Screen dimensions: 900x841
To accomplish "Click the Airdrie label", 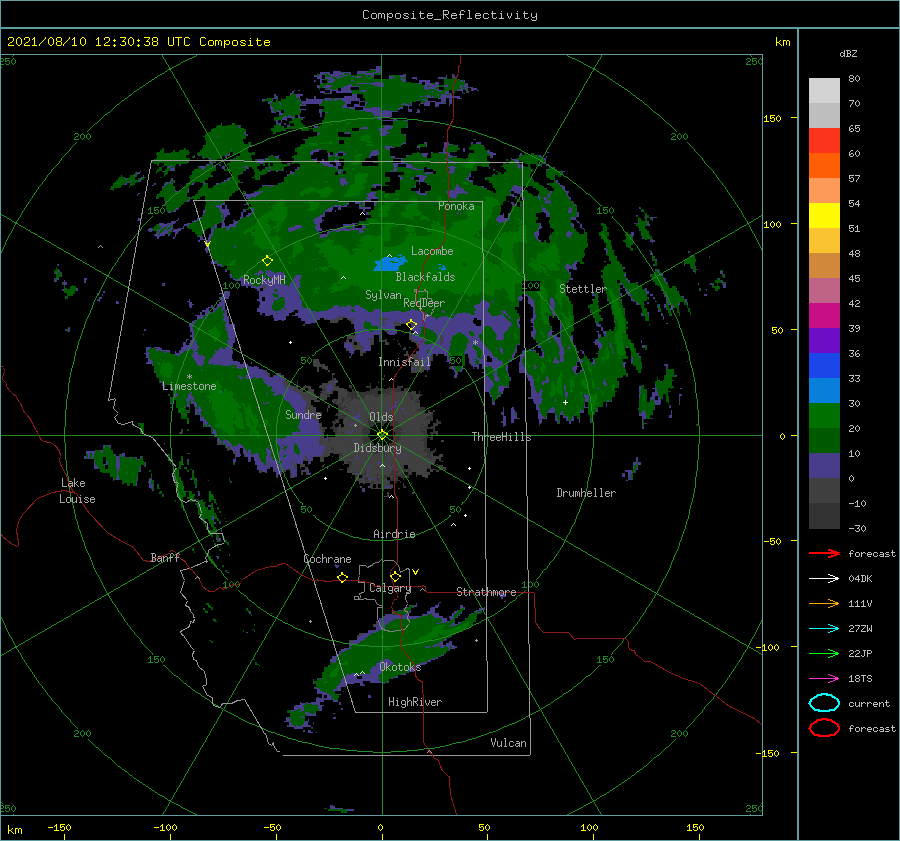I will pyautogui.click(x=394, y=534).
